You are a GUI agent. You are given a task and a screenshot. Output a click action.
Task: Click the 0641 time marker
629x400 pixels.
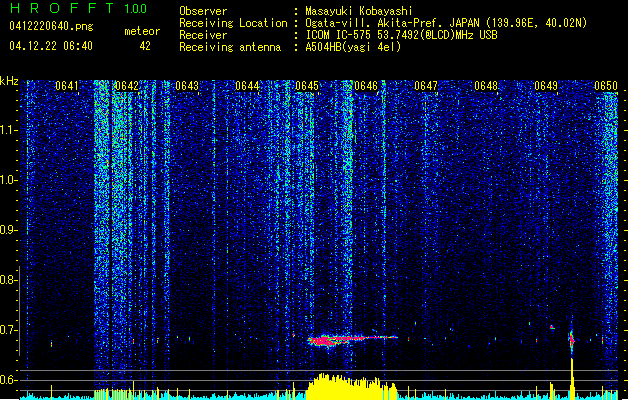[67, 86]
